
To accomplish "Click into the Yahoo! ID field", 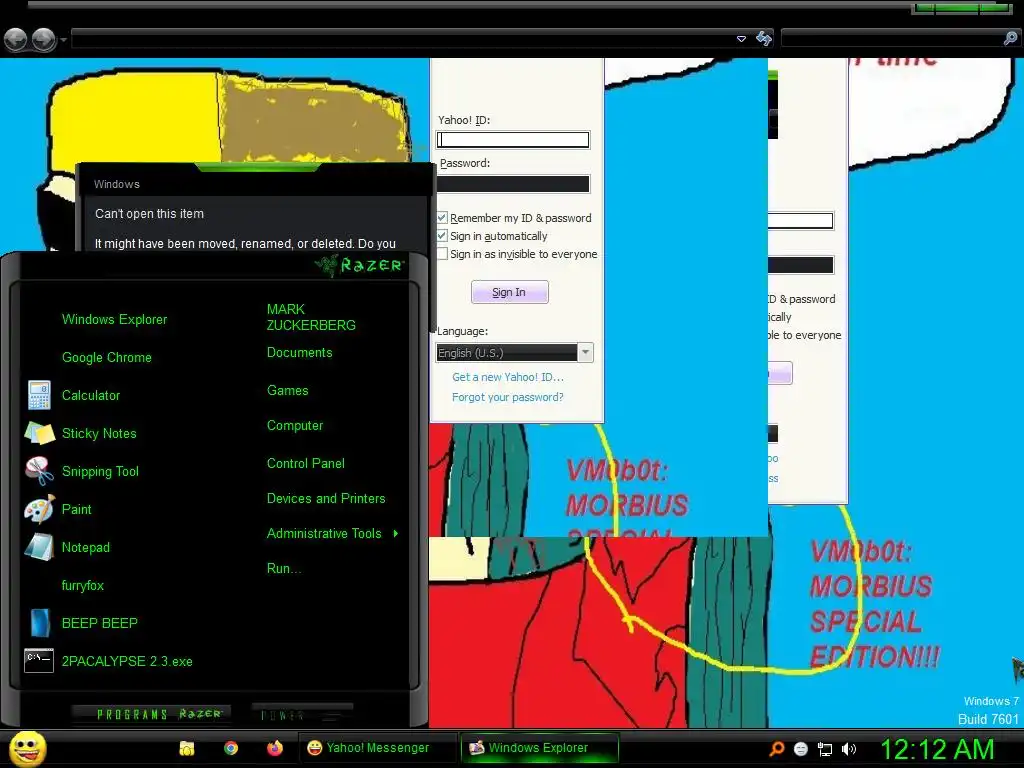I will [513, 140].
